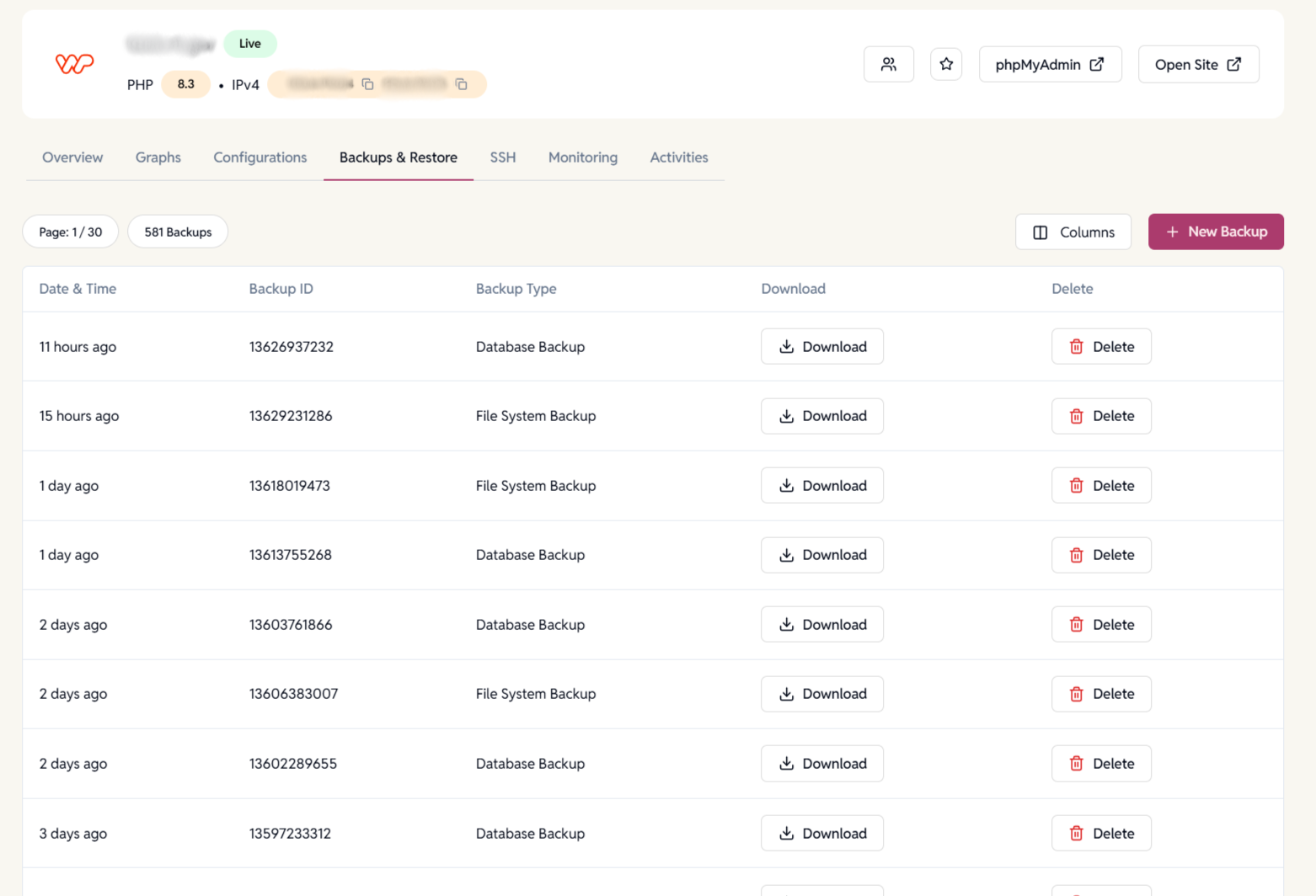This screenshot has height=896, width=1316.
Task: Click the download icon for backup 13626937232
Action: (x=787, y=346)
